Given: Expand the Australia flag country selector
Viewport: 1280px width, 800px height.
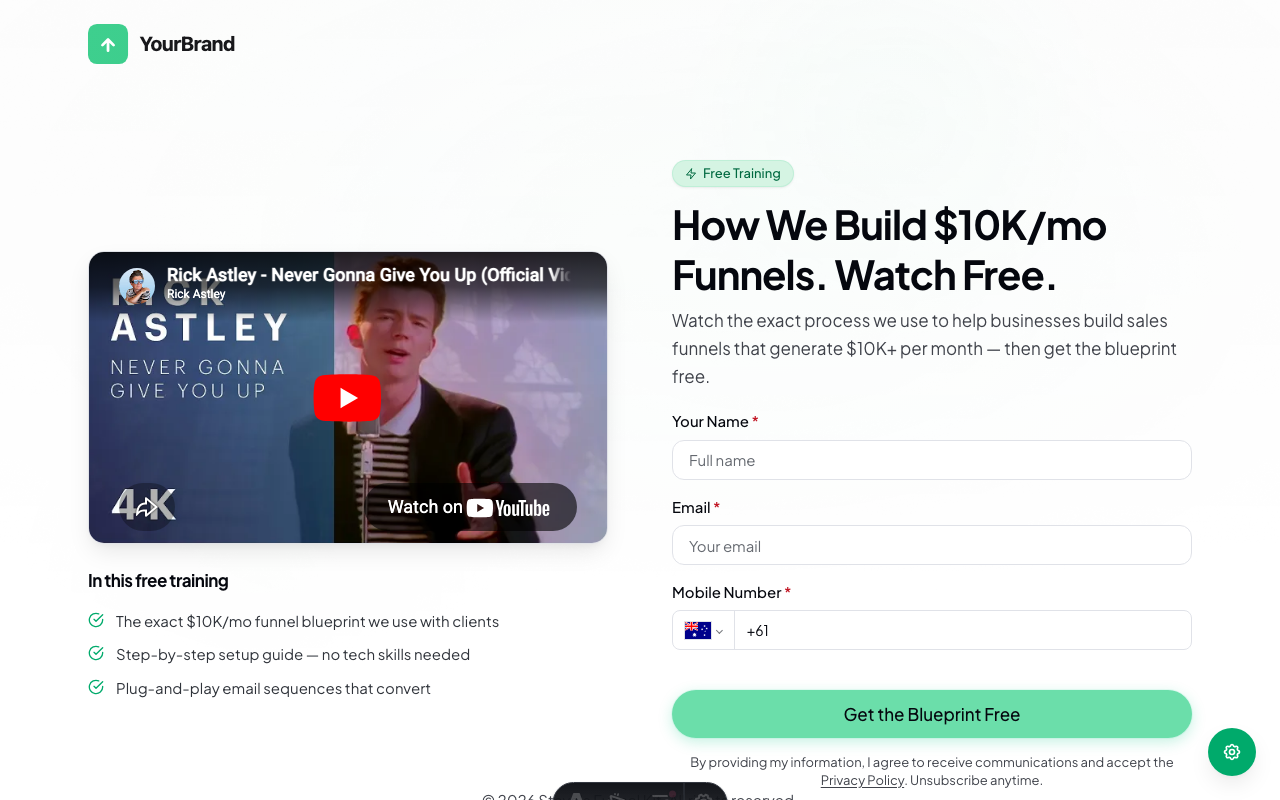Looking at the screenshot, I should tap(704, 630).
